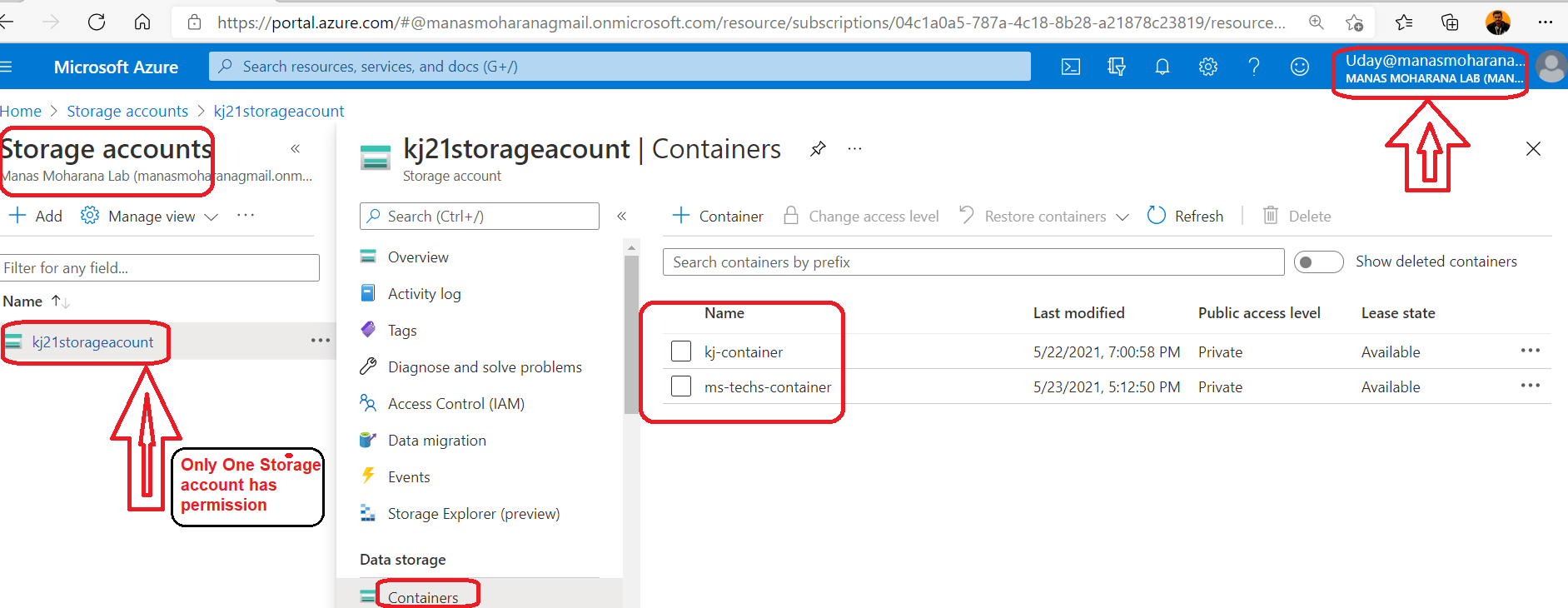Open the browser favorites list
Screen dimensions: 1568x608
coord(1404,22)
